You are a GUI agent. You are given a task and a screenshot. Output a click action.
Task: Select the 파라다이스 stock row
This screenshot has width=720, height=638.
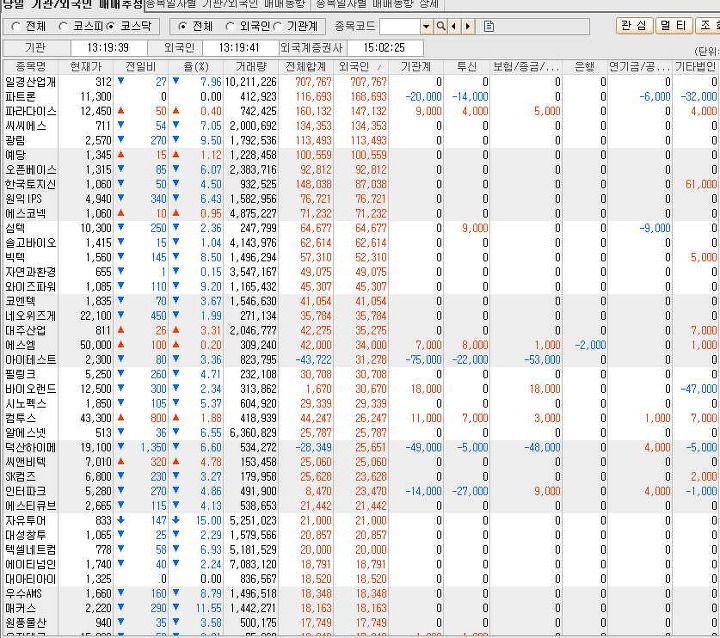[360, 111]
